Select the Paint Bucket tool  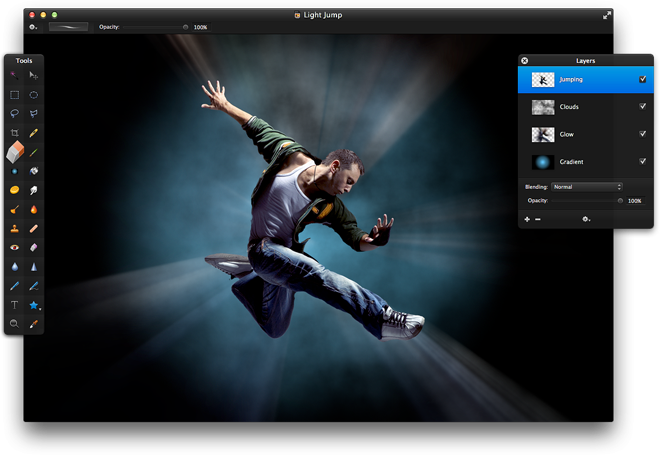click(34, 171)
